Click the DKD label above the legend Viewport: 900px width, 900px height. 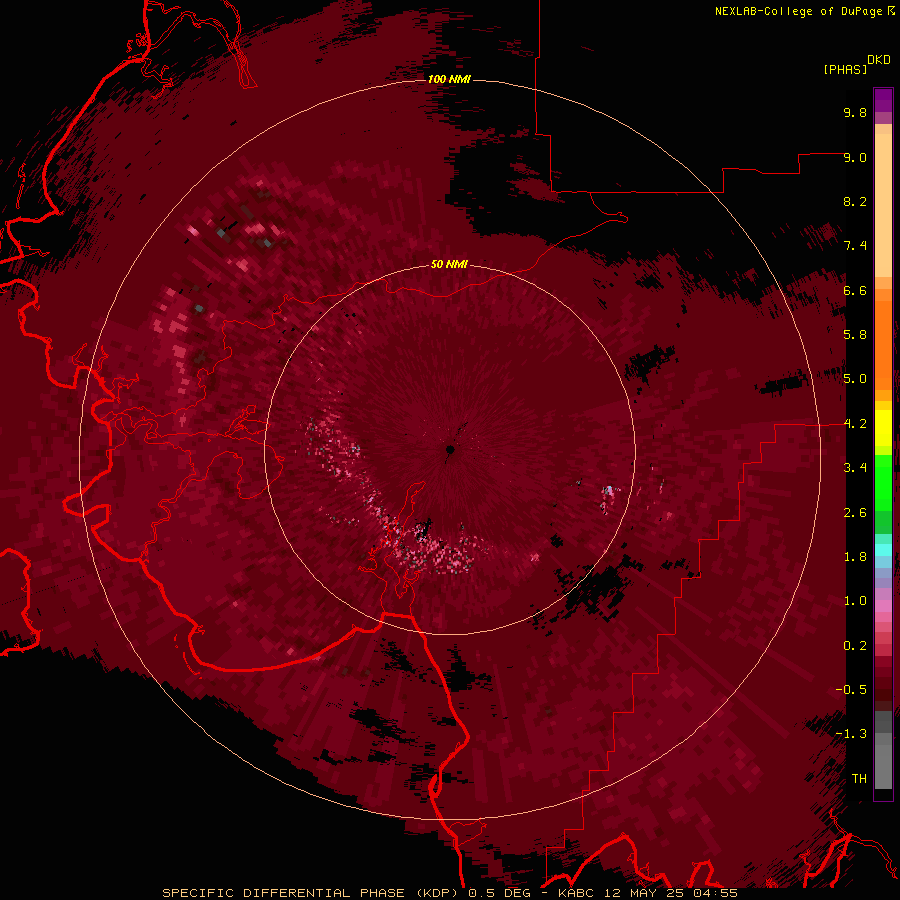[x=879, y=60]
